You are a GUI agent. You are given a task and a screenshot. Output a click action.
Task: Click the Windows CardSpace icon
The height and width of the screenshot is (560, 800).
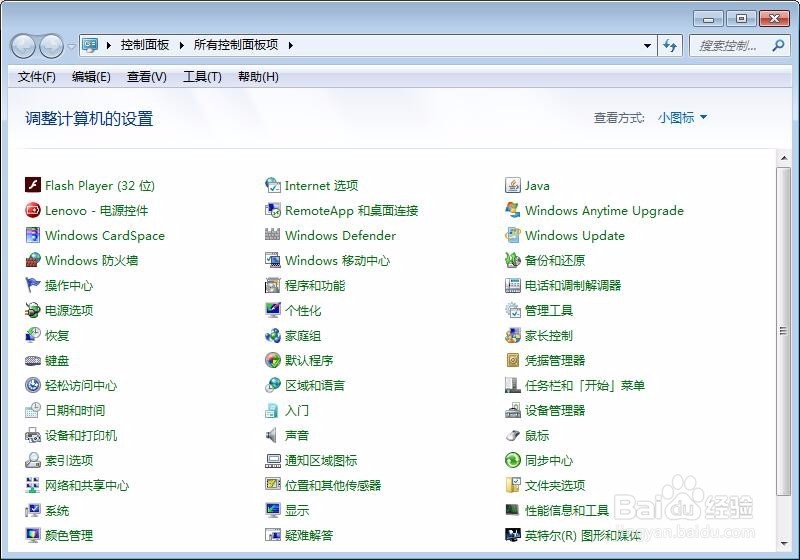click(33, 235)
